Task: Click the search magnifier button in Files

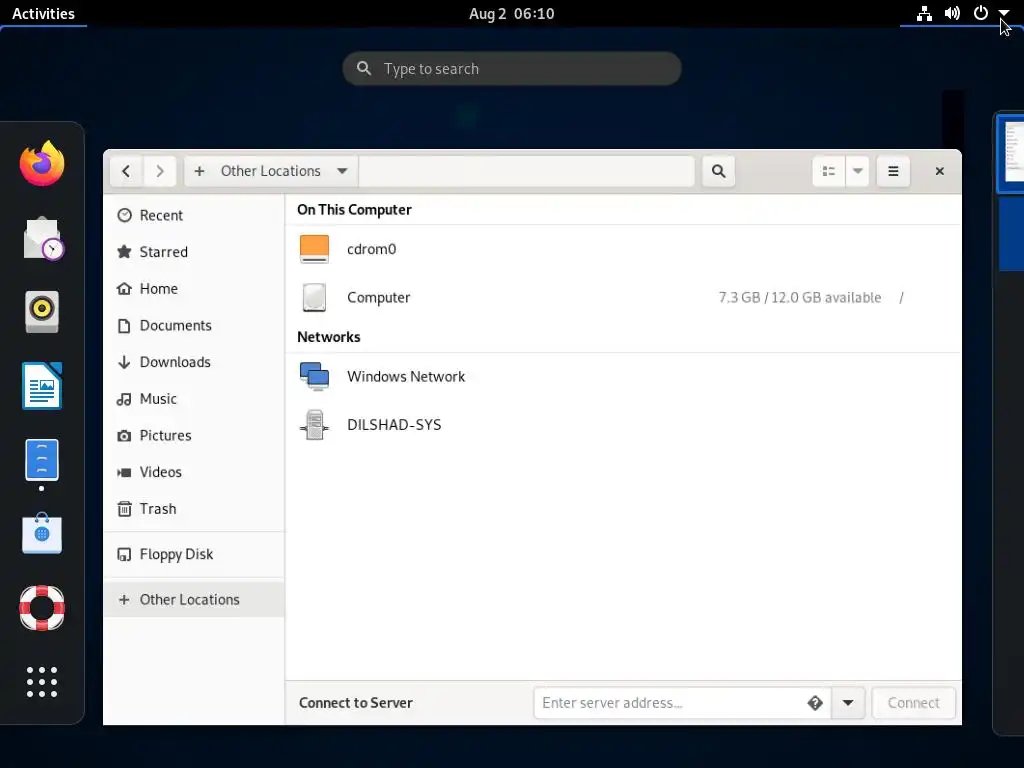Action: pyautogui.click(x=718, y=171)
